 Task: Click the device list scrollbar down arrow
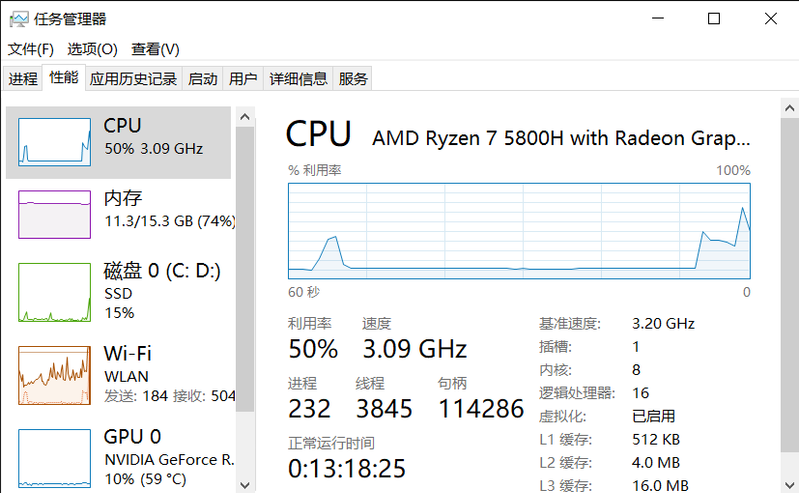tap(245, 485)
